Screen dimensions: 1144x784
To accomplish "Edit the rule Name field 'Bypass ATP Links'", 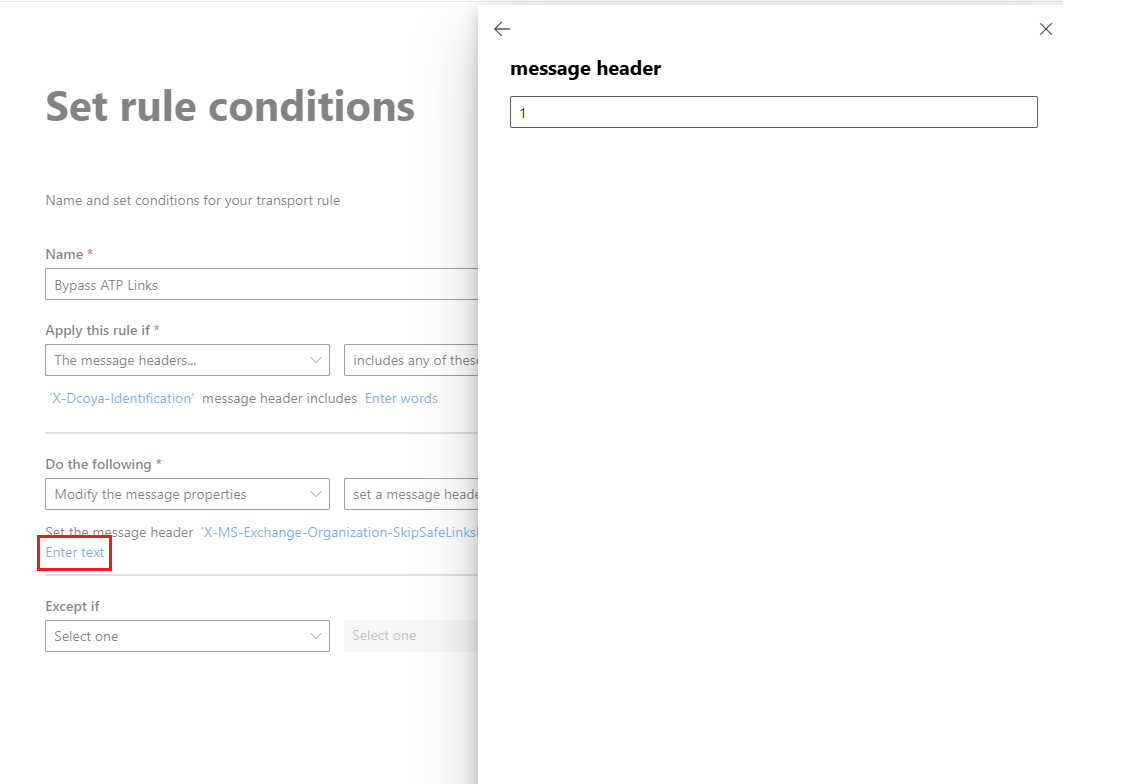I will tap(261, 284).
